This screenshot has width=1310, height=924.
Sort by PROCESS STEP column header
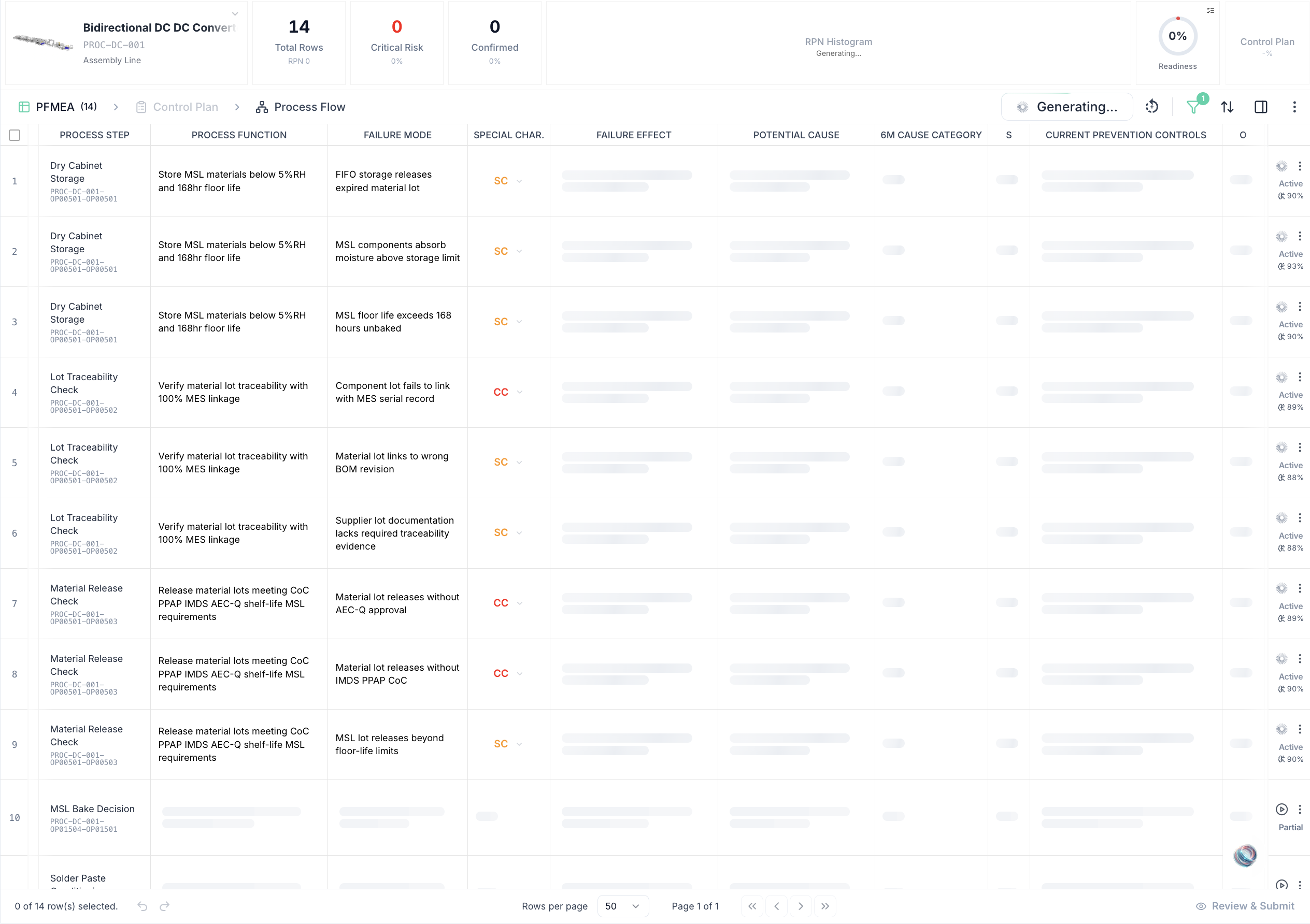click(x=95, y=135)
